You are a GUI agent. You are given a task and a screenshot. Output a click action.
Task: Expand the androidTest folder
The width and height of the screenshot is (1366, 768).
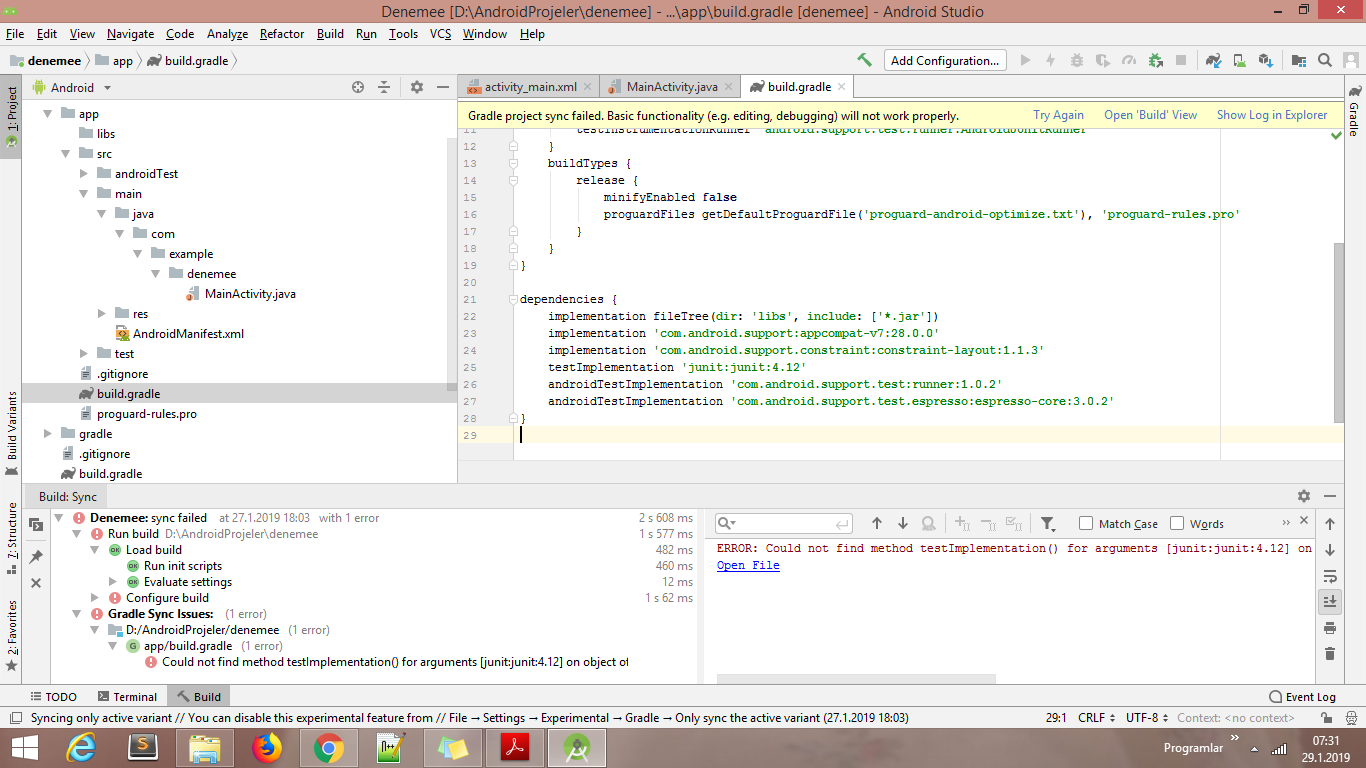(84, 174)
